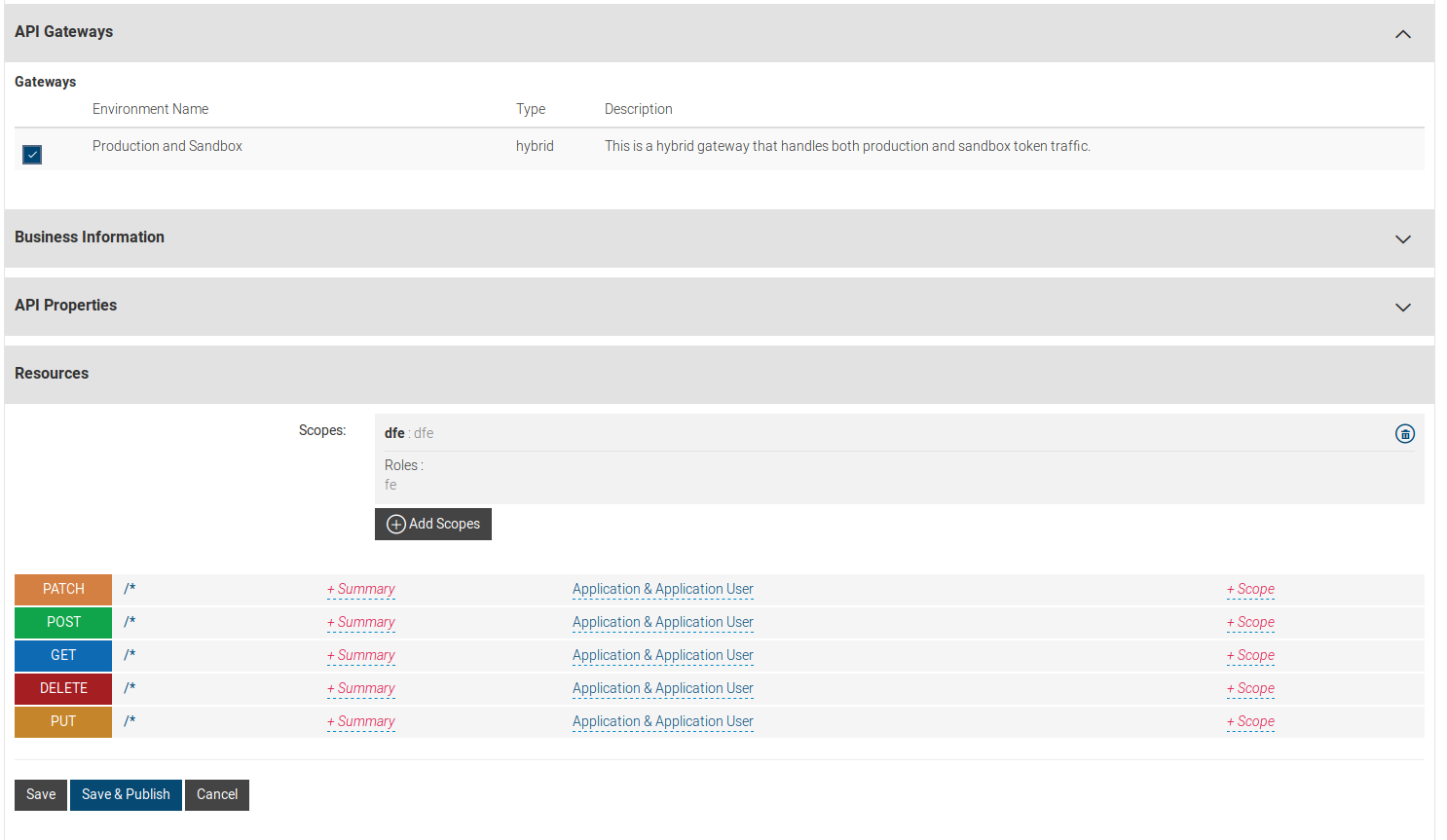Screen dimensions: 1447x840
Task: Add a Scope to the DELETE resource
Action: [1250, 687]
